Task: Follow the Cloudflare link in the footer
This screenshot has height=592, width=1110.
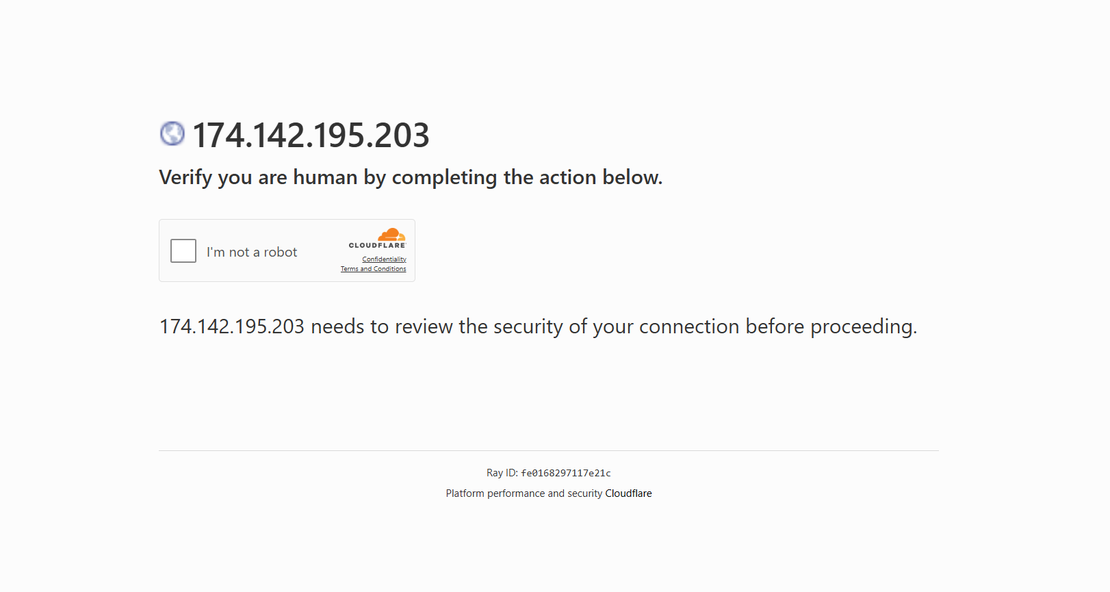Action: [x=628, y=493]
